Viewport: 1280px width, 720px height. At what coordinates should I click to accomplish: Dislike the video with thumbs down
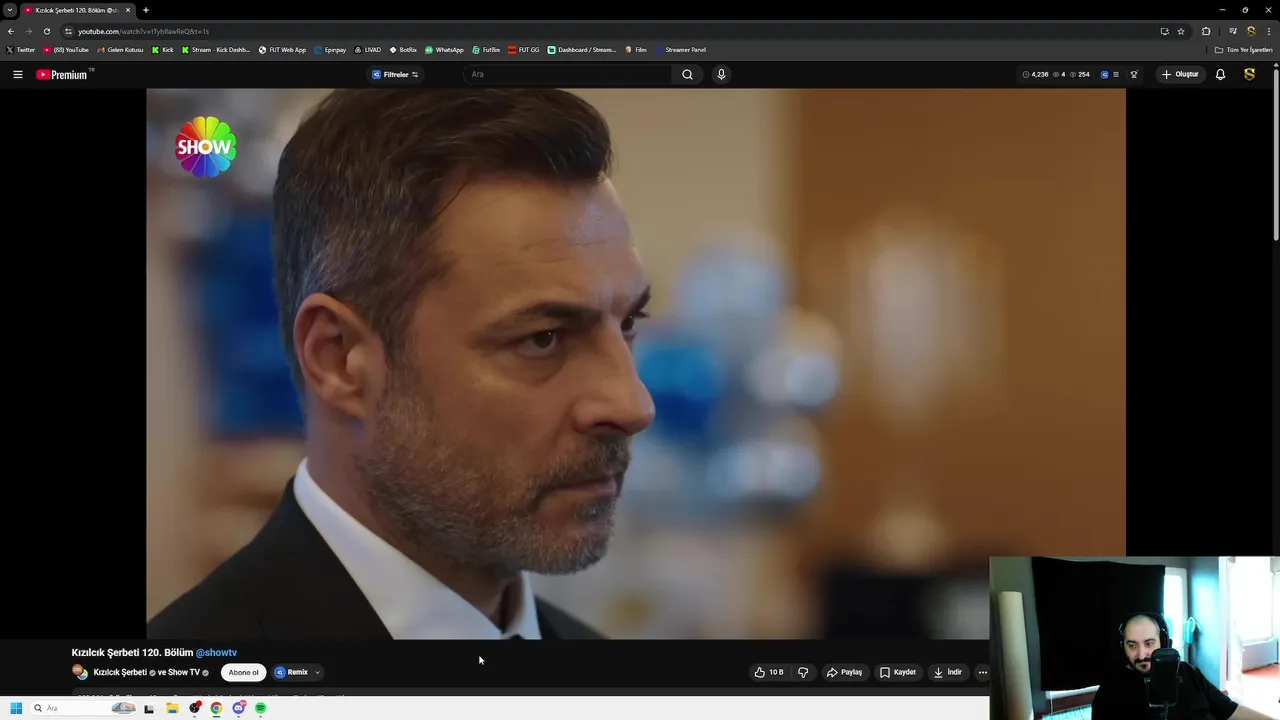(802, 672)
